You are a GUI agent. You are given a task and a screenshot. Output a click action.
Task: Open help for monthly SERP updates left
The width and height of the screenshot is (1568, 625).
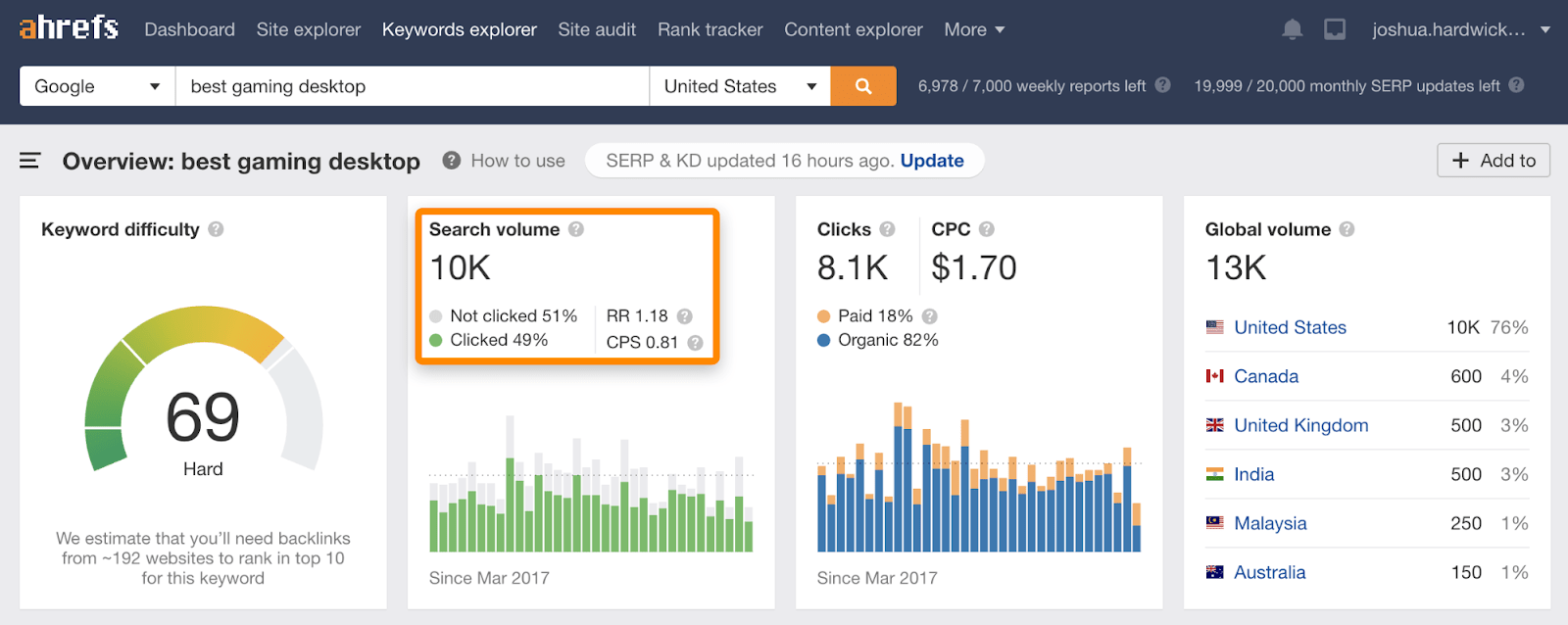point(1517,85)
